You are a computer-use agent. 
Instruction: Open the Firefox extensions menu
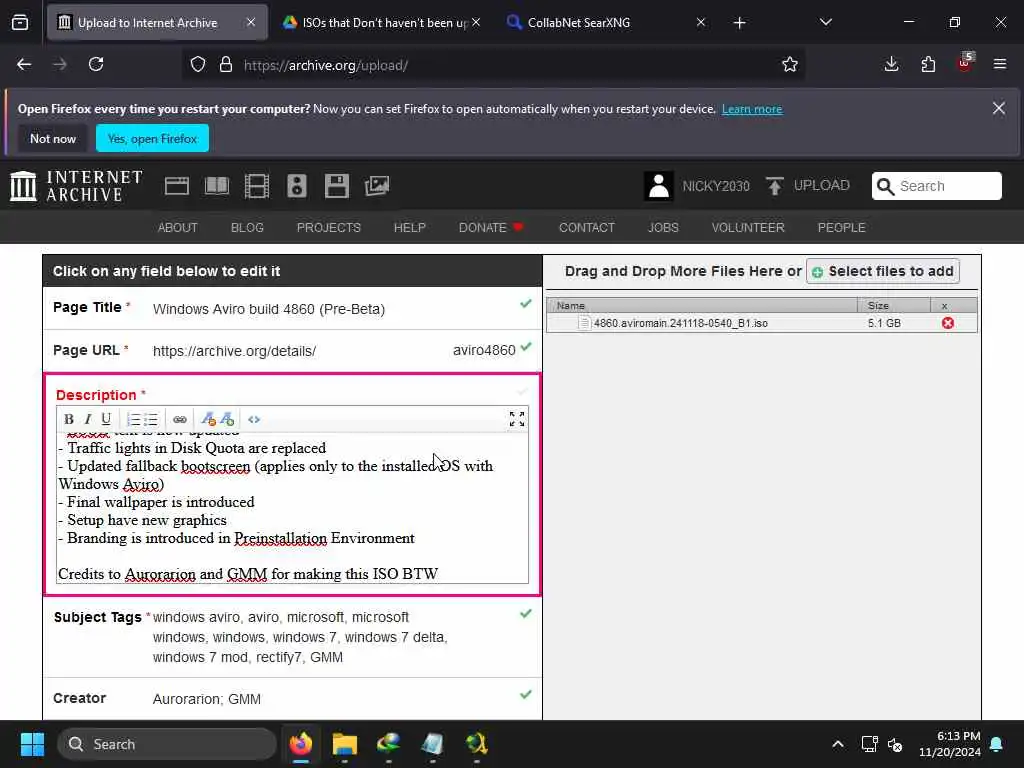coord(928,64)
